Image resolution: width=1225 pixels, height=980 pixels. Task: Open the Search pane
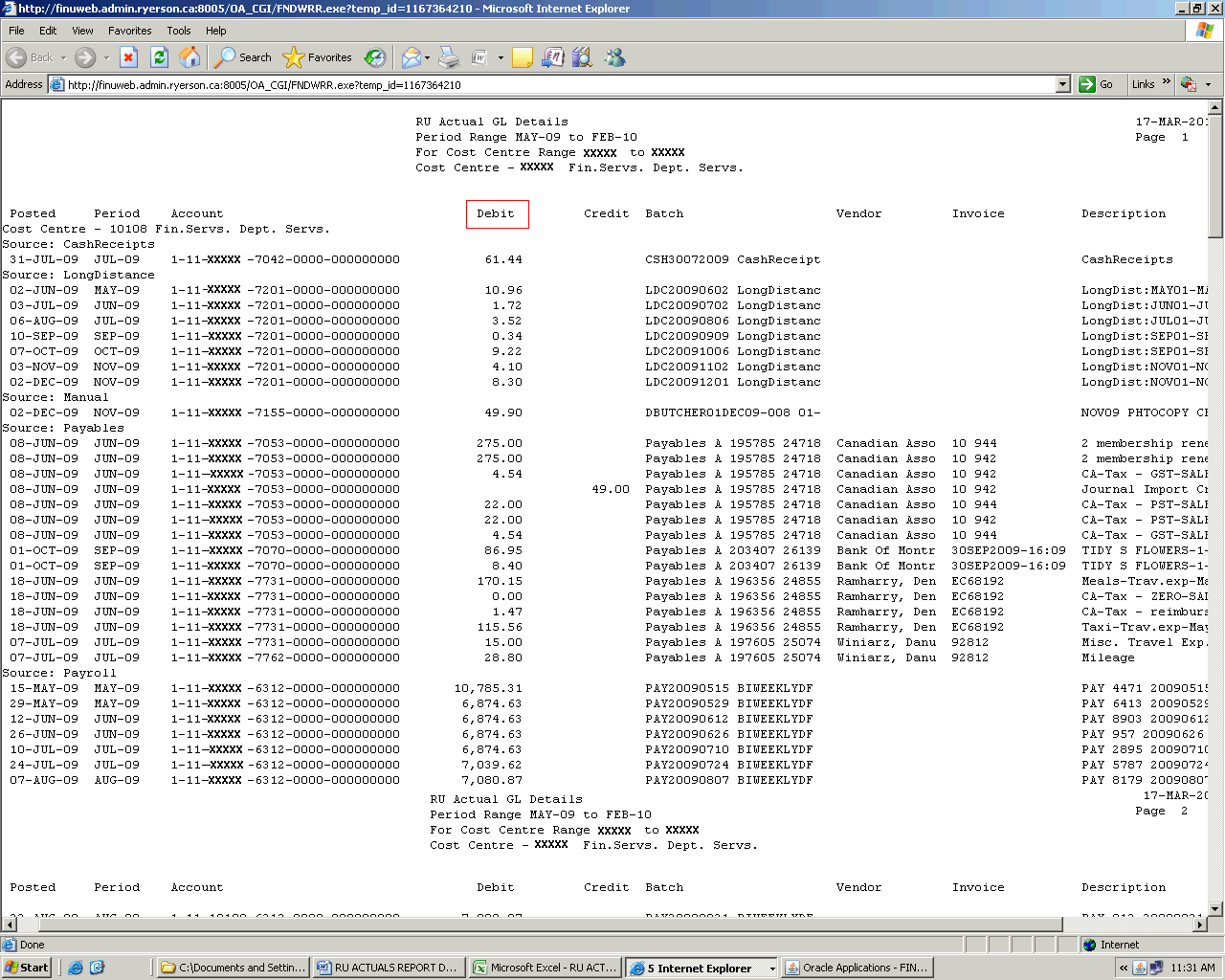[243, 57]
